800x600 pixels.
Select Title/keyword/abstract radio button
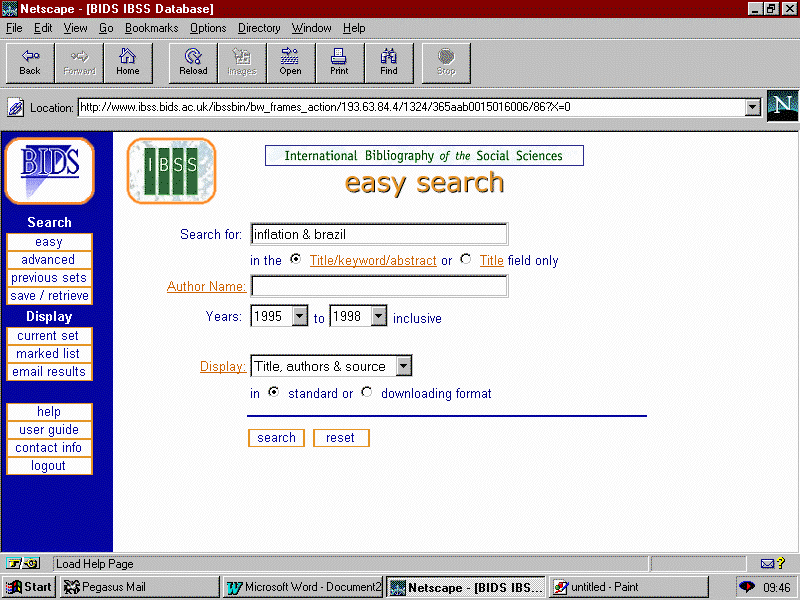[295, 259]
